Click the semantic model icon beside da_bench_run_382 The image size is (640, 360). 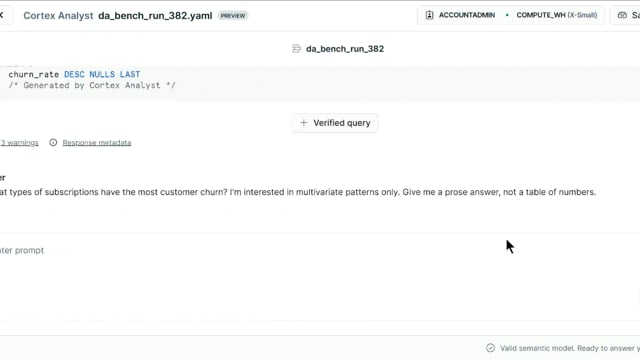[x=296, y=49]
